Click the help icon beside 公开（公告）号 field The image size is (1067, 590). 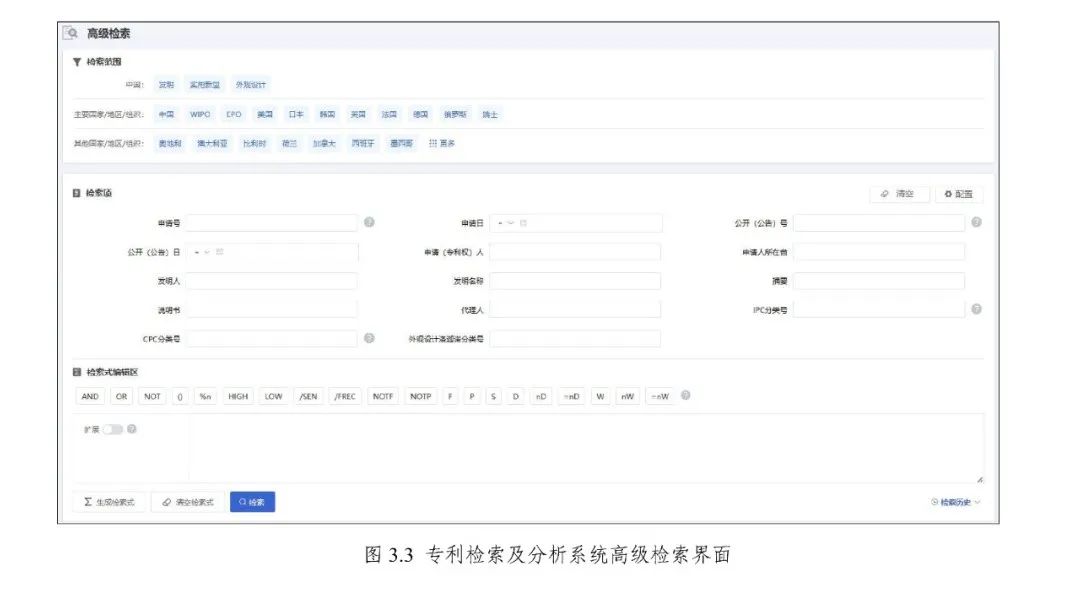(x=976, y=222)
